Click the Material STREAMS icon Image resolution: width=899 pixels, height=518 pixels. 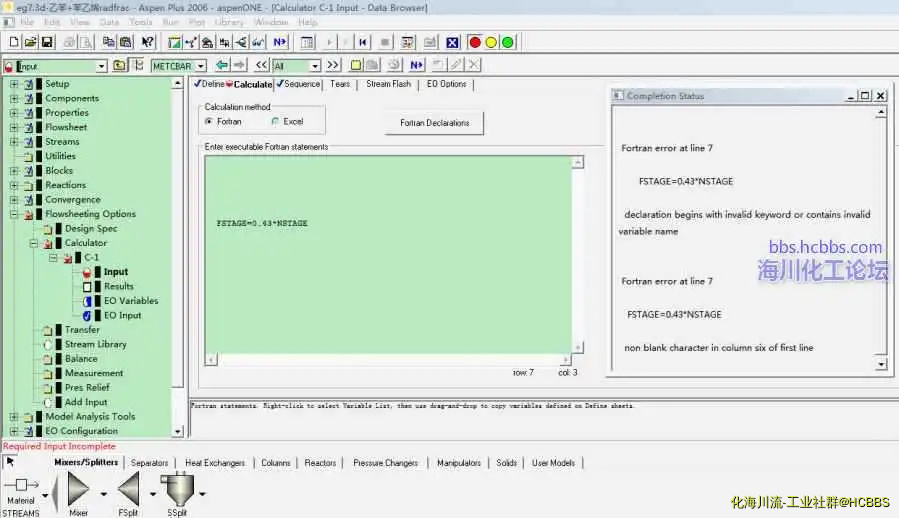tap(20, 485)
